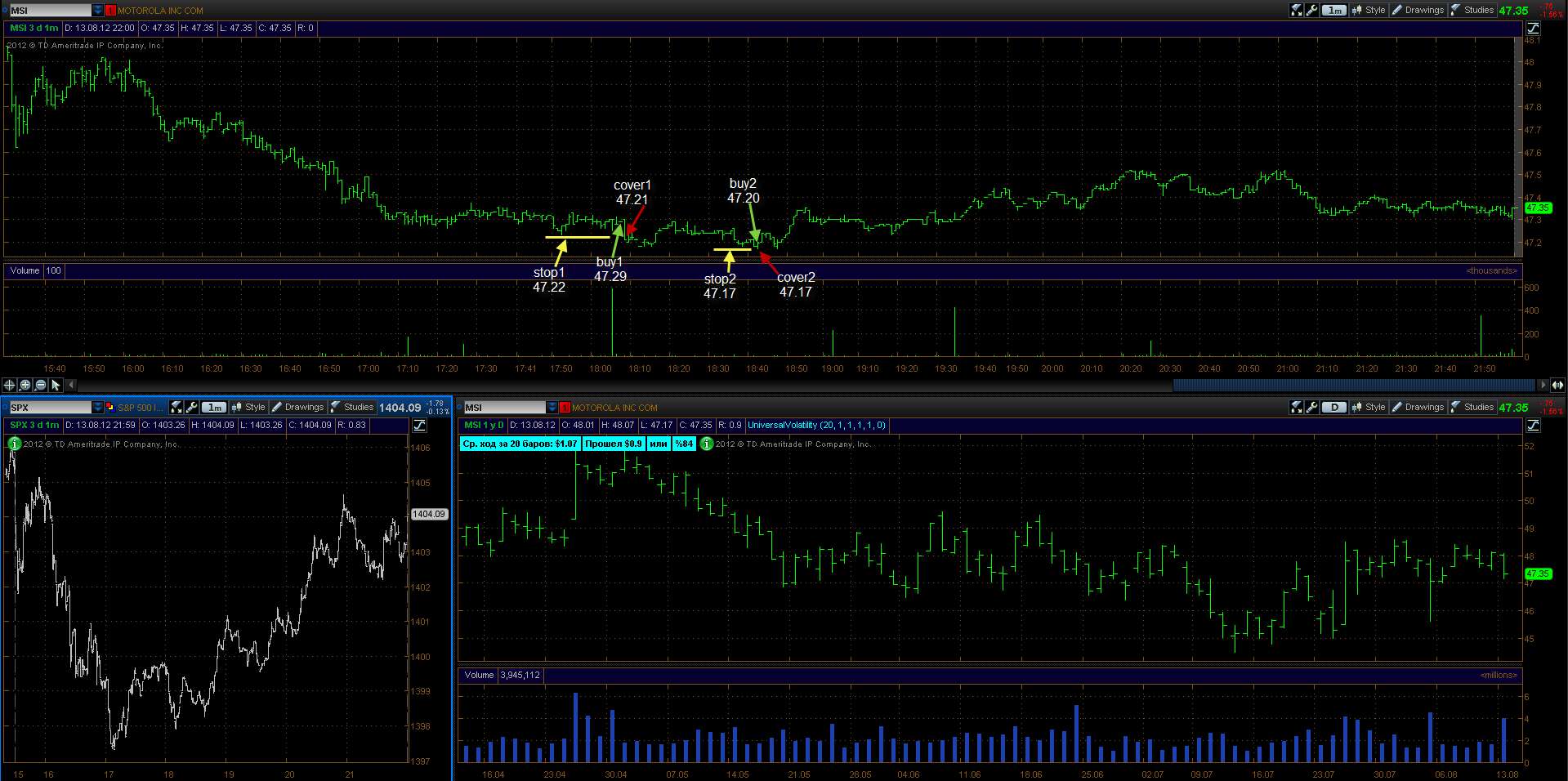Click '3,945,112' volume value on daily chart
Screen dimensions: 1568x781
(x=520, y=675)
